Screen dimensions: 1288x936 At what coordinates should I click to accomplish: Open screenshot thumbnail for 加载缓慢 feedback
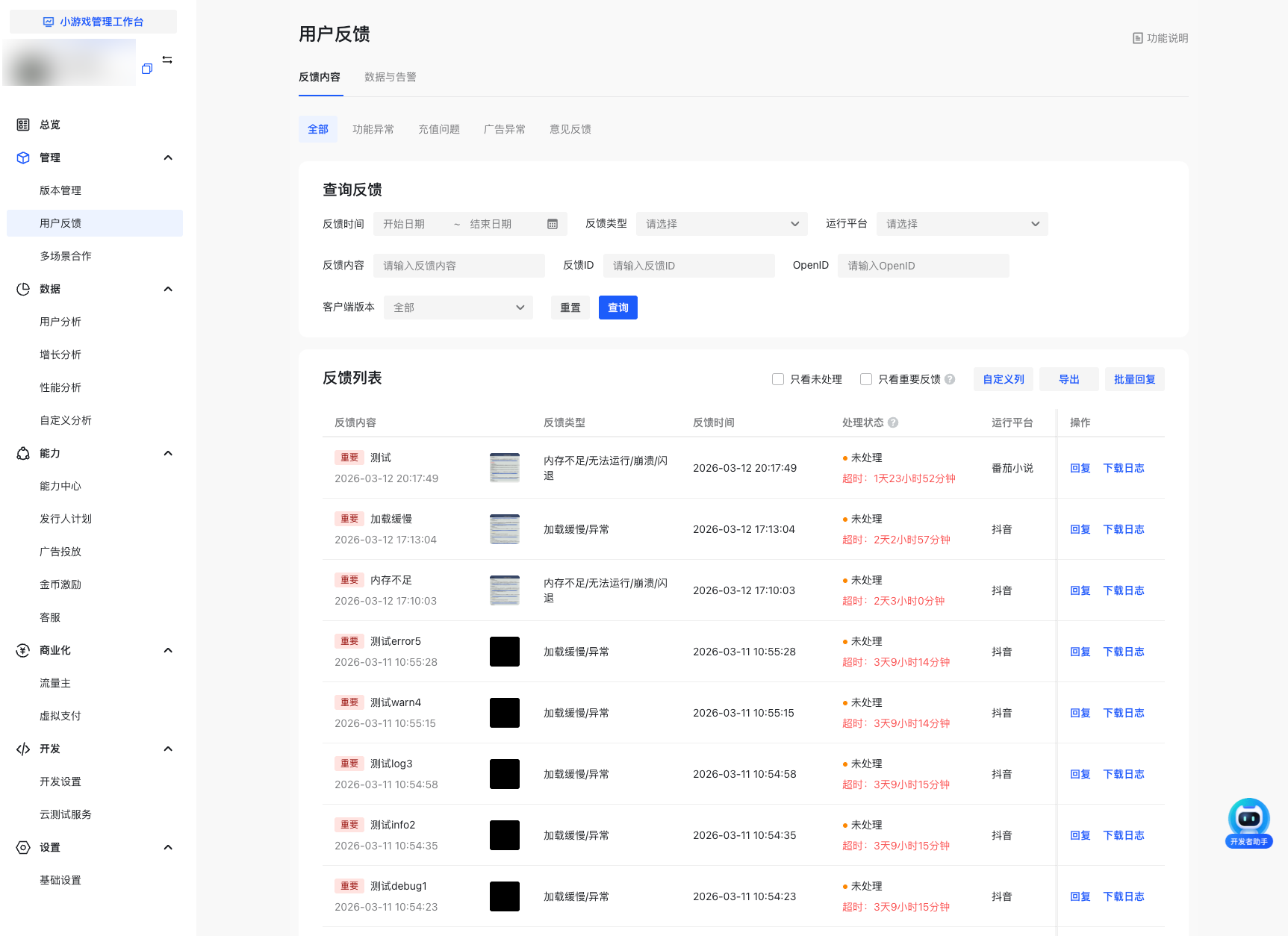505,529
